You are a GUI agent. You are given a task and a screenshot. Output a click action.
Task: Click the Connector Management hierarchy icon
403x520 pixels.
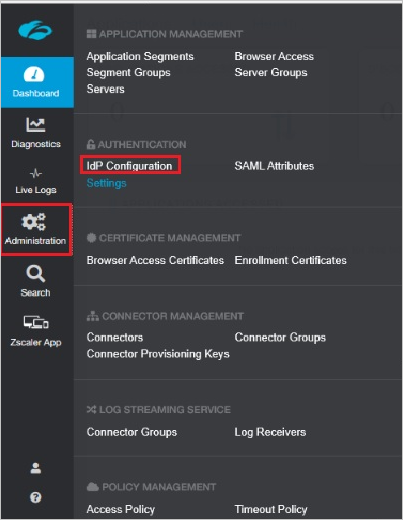click(x=93, y=316)
